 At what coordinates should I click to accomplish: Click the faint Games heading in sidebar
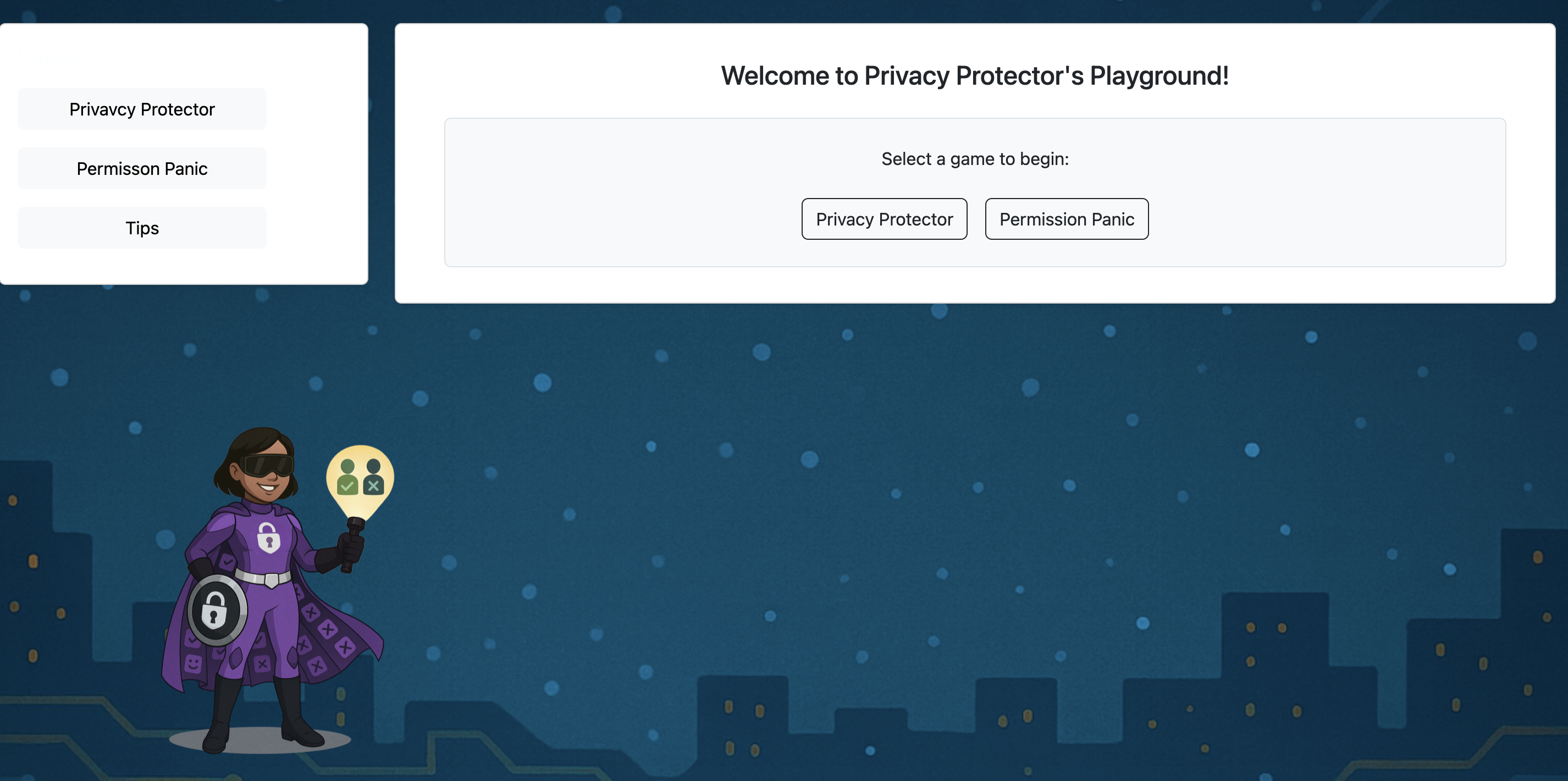coord(53,57)
